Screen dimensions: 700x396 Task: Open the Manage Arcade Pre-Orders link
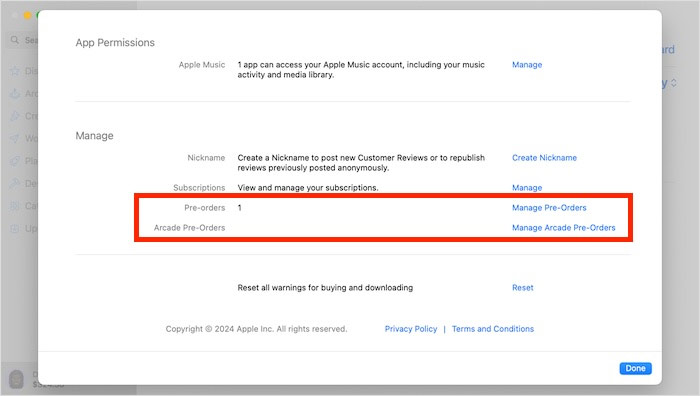[563, 228]
